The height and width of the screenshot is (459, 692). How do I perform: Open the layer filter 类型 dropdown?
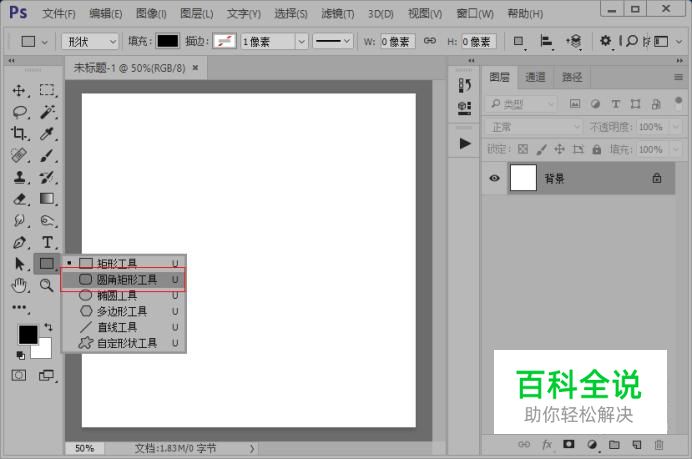click(x=521, y=104)
